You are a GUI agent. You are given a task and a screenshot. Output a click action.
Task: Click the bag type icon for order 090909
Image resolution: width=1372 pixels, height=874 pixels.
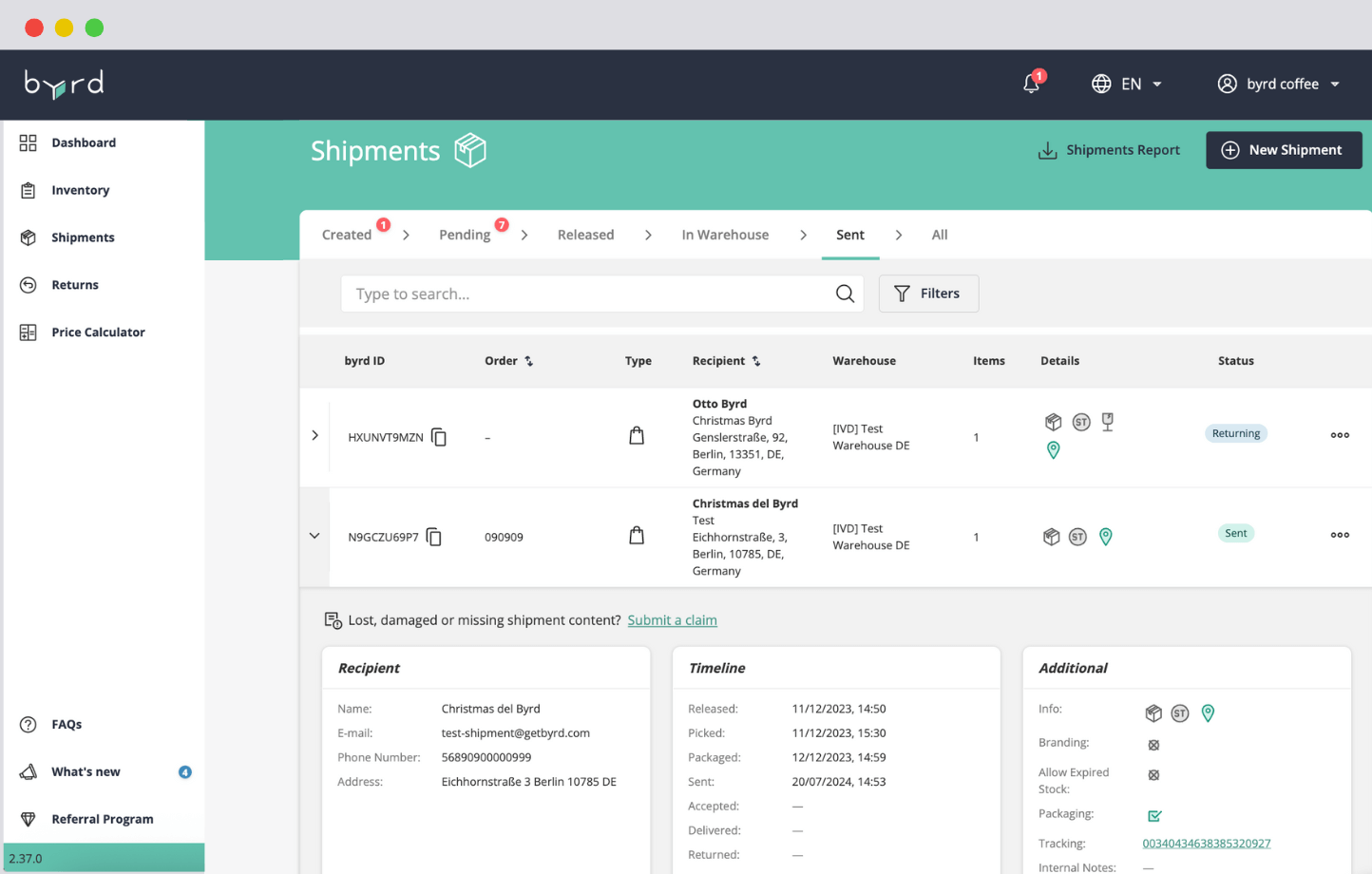tap(637, 536)
